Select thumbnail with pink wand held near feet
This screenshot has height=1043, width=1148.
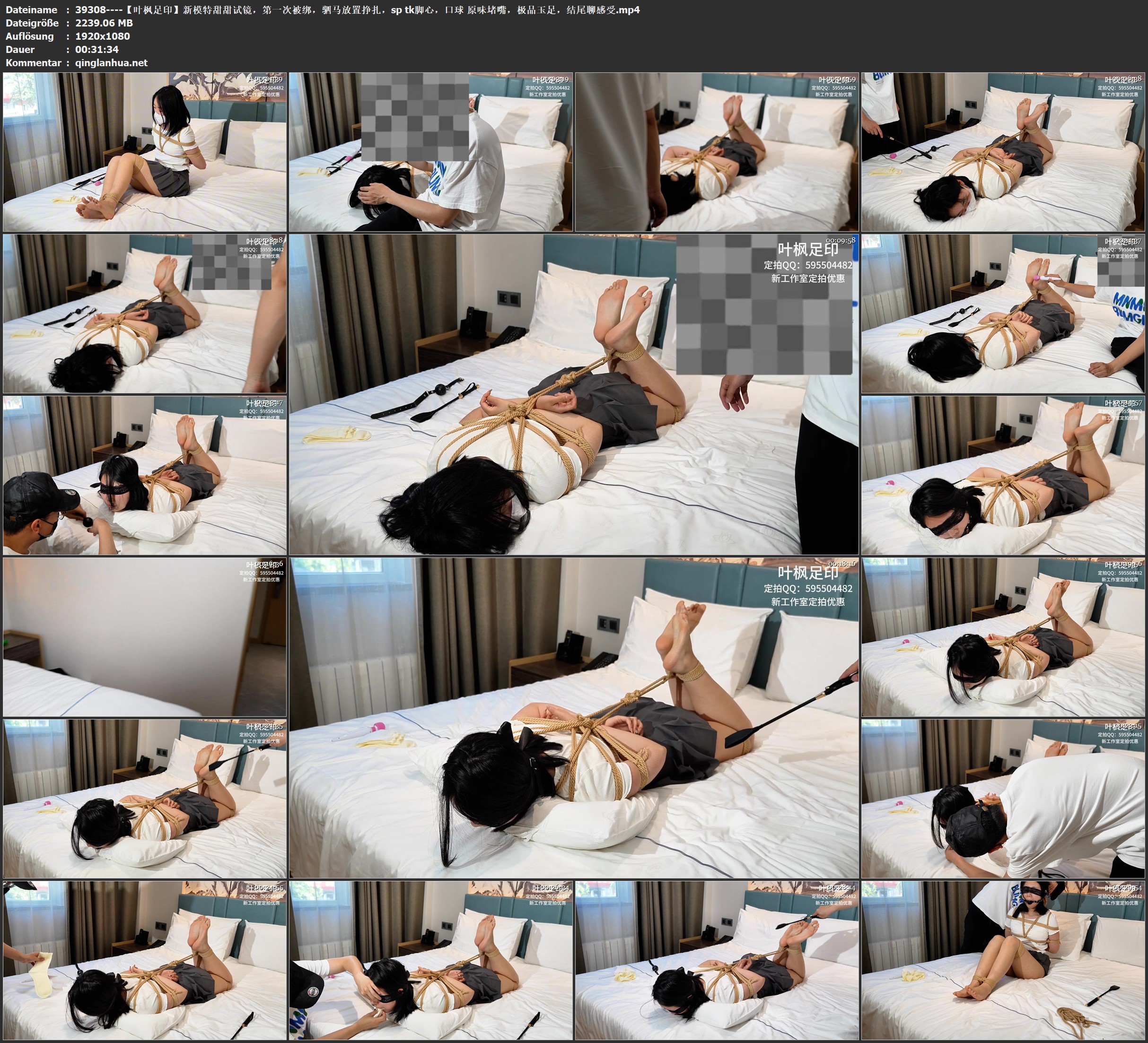point(1003,313)
